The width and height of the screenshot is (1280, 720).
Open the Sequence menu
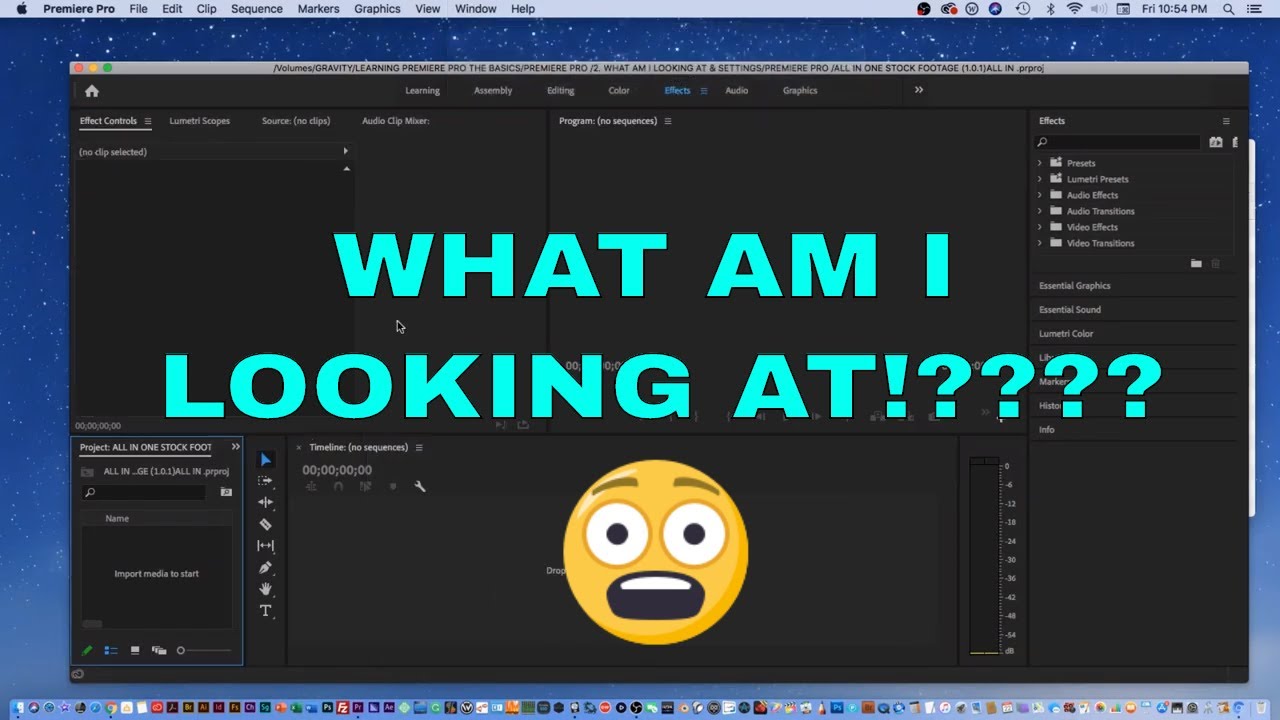[x=257, y=9]
